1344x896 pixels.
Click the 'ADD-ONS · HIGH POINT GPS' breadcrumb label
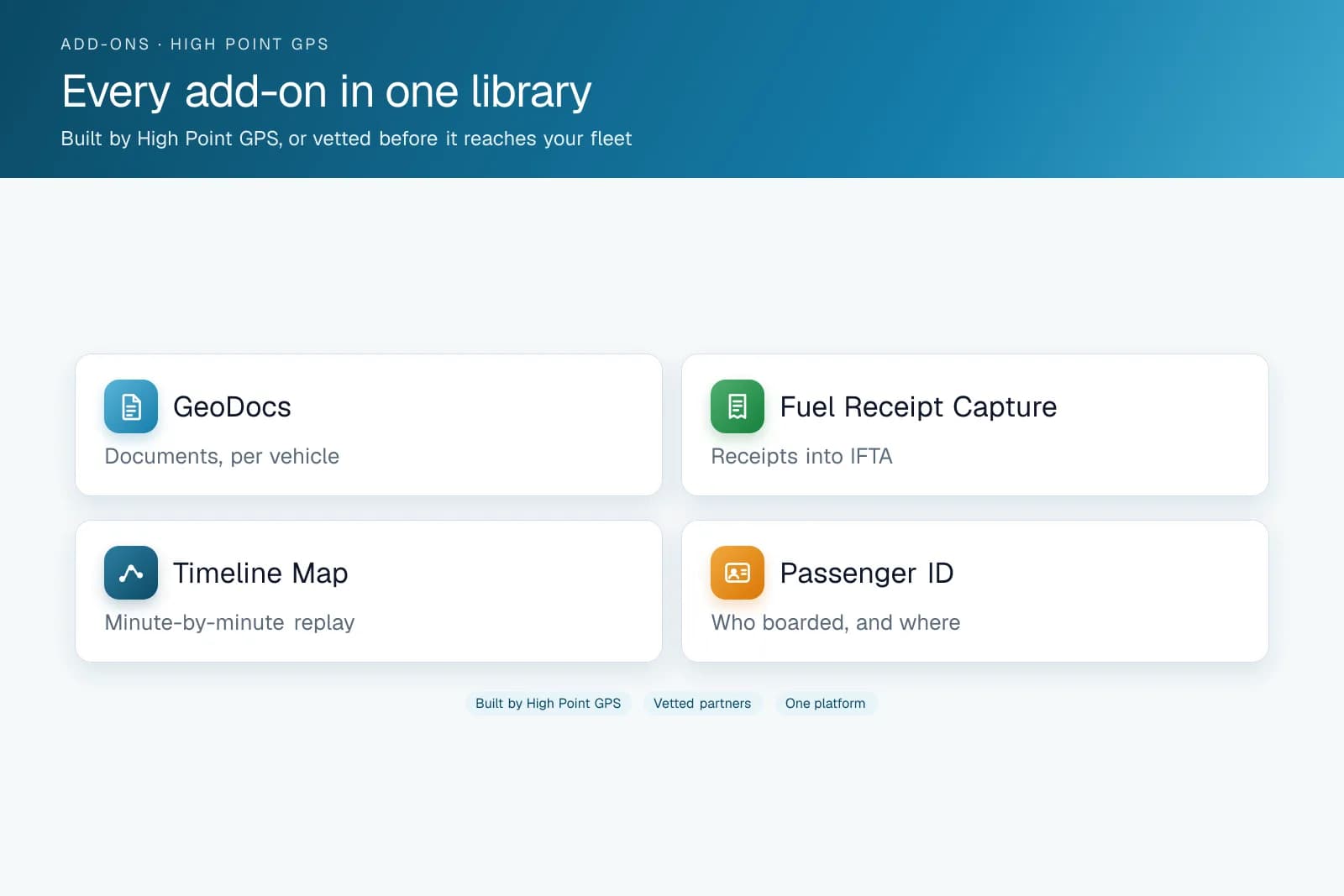point(195,44)
